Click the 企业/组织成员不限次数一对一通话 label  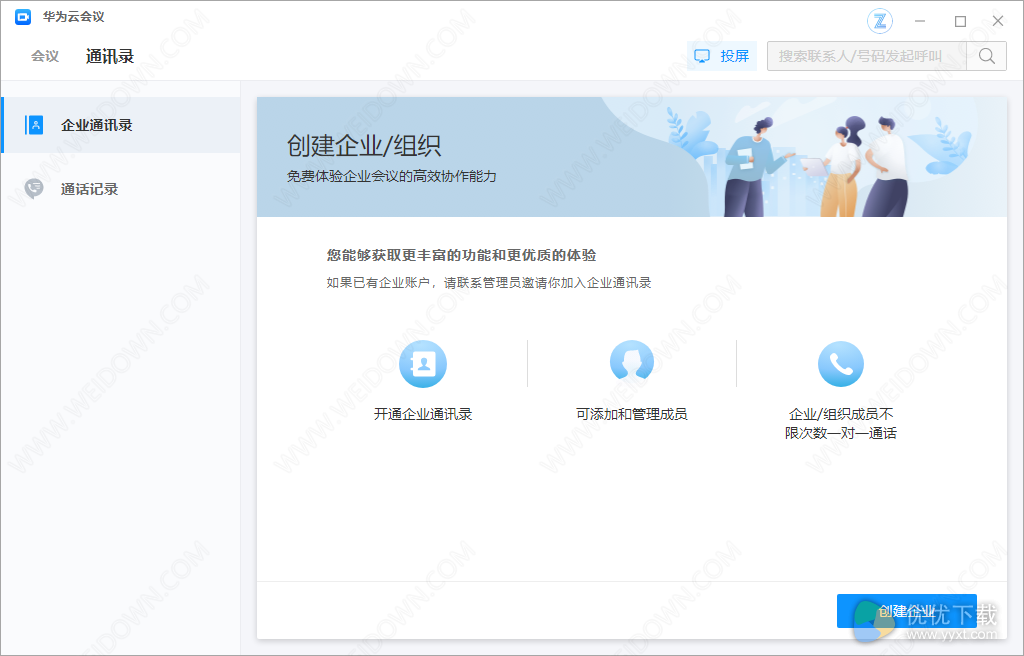[840, 423]
